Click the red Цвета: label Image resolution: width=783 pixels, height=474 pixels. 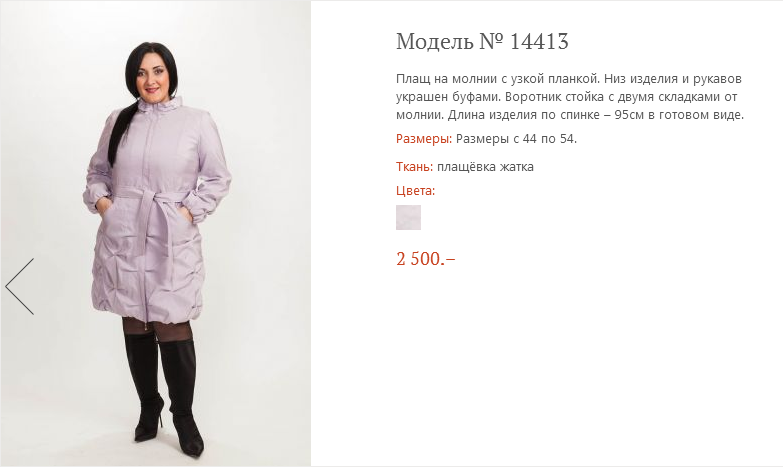(x=415, y=191)
